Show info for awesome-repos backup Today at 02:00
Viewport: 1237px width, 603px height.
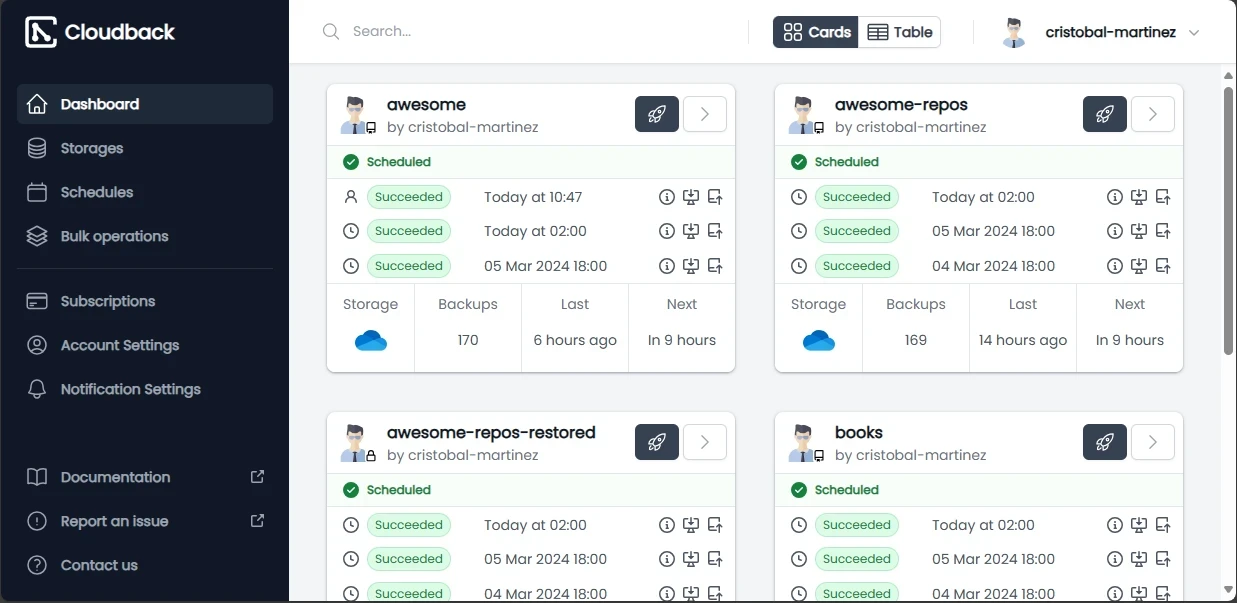[x=1115, y=197]
